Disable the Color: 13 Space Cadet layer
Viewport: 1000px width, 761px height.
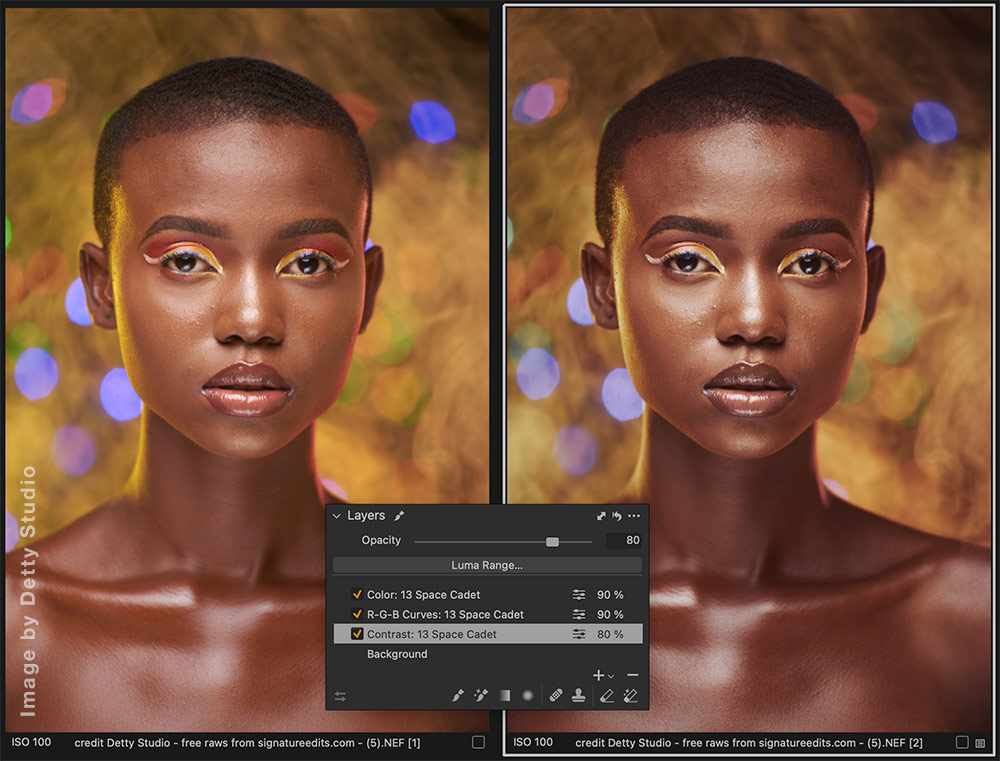point(357,595)
